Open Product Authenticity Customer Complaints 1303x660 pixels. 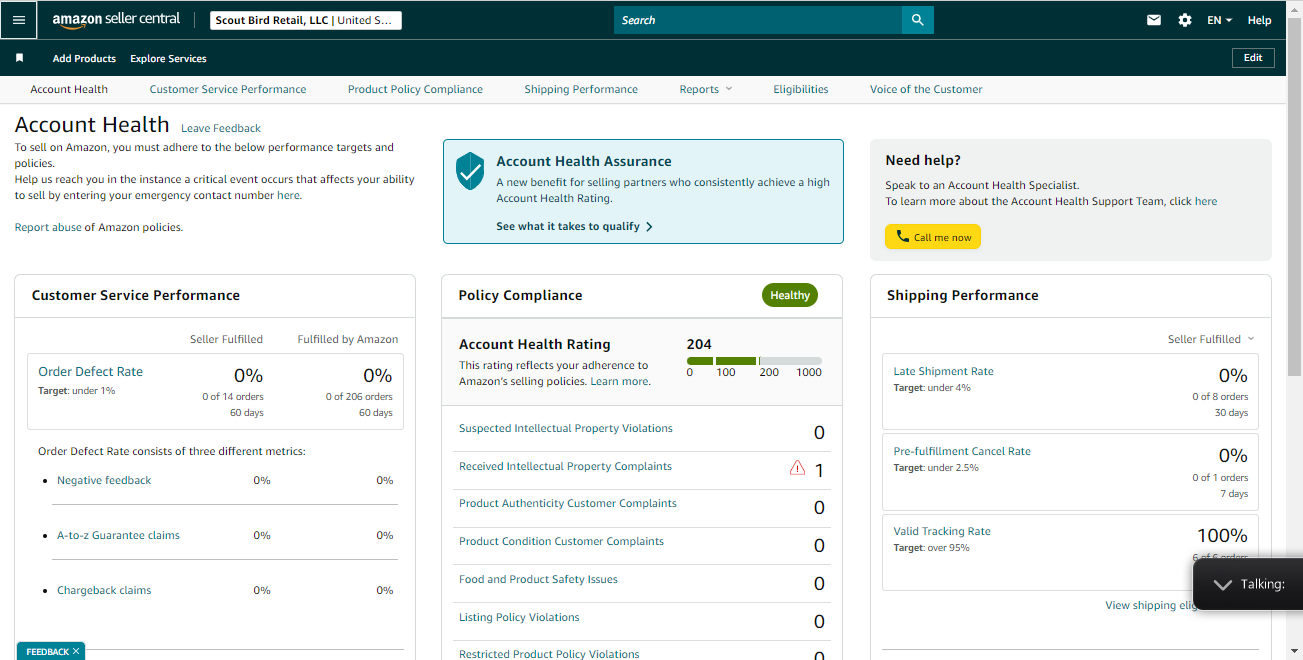coord(568,503)
